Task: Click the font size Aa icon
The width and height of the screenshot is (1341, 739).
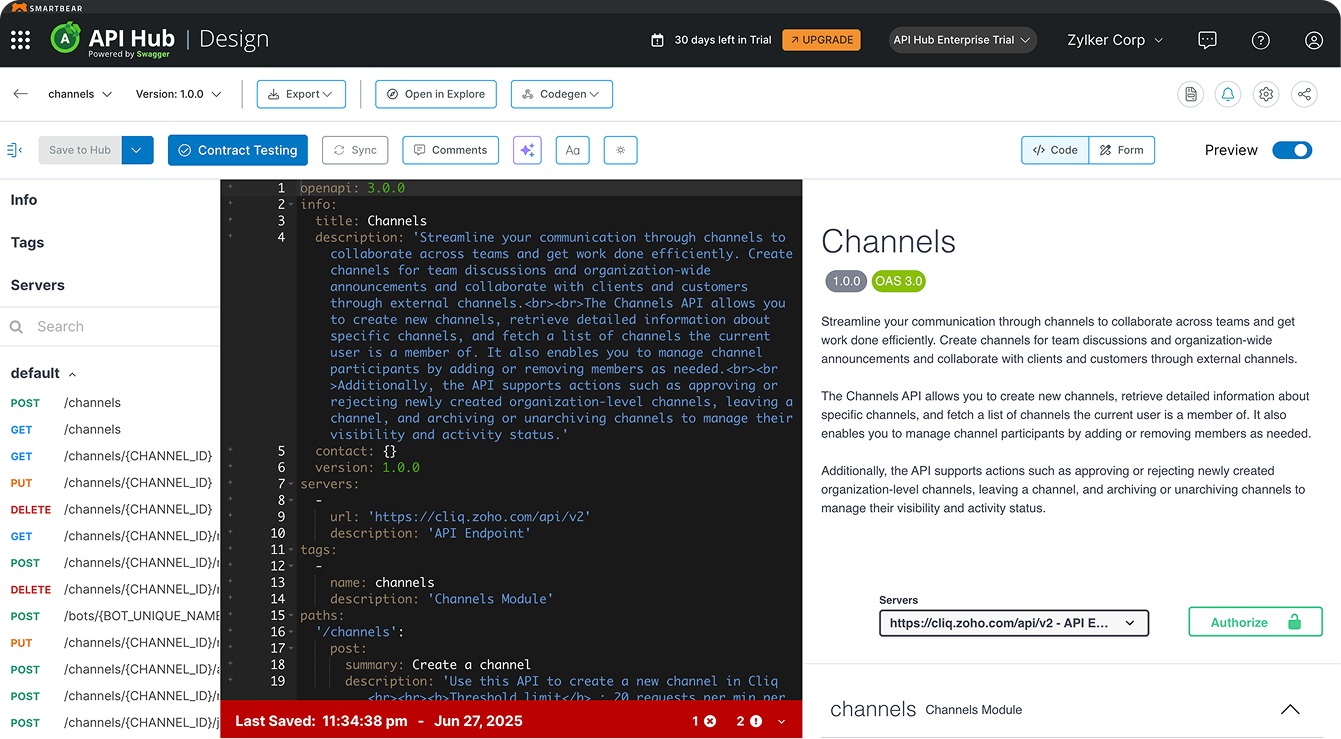Action: [572, 150]
